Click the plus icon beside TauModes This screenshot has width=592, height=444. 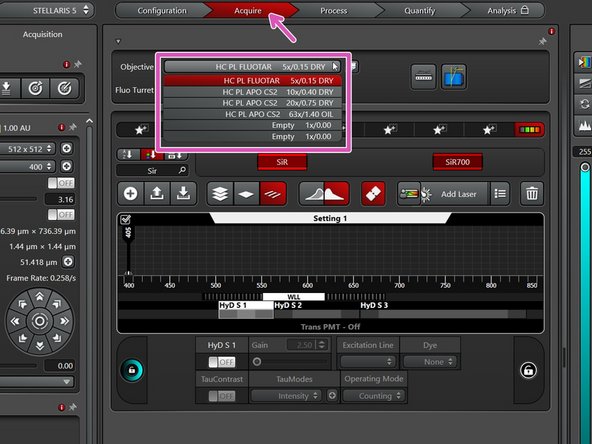(x=332, y=396)
